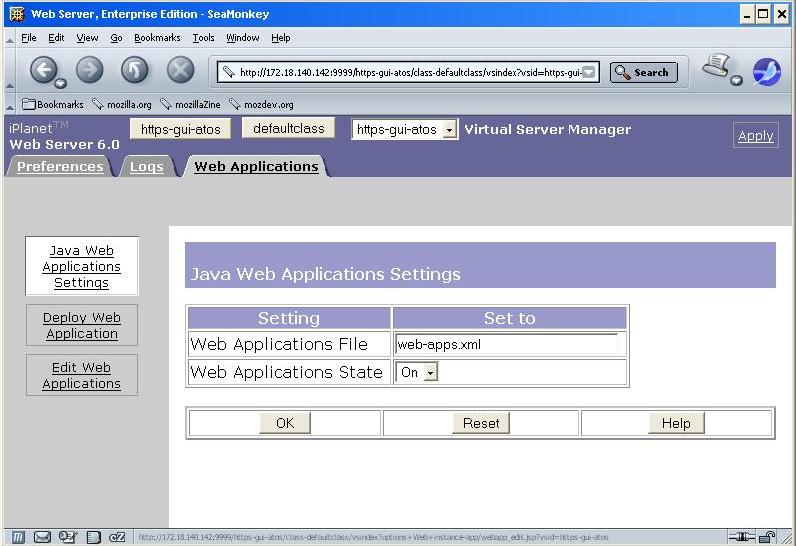796x546 pixels.
Task: Stop page loading with the Stop button
Action: (x=180, y=70)
